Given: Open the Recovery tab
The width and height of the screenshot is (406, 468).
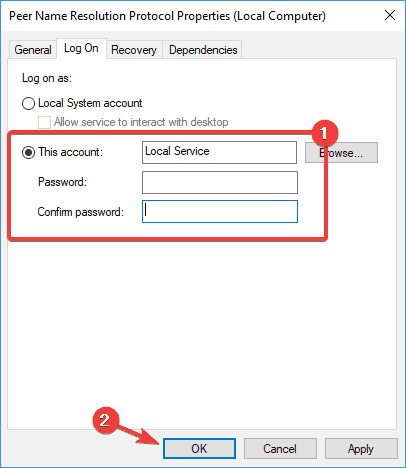Looking at the screenshot, I should click(x=134, y=50).
